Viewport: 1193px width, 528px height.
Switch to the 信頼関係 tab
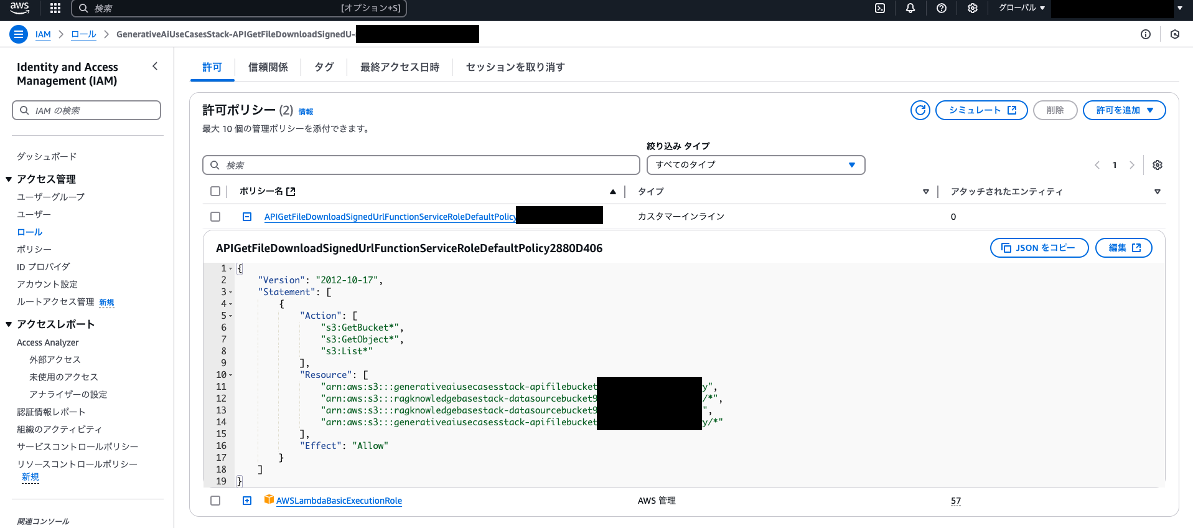click(268, 67)
